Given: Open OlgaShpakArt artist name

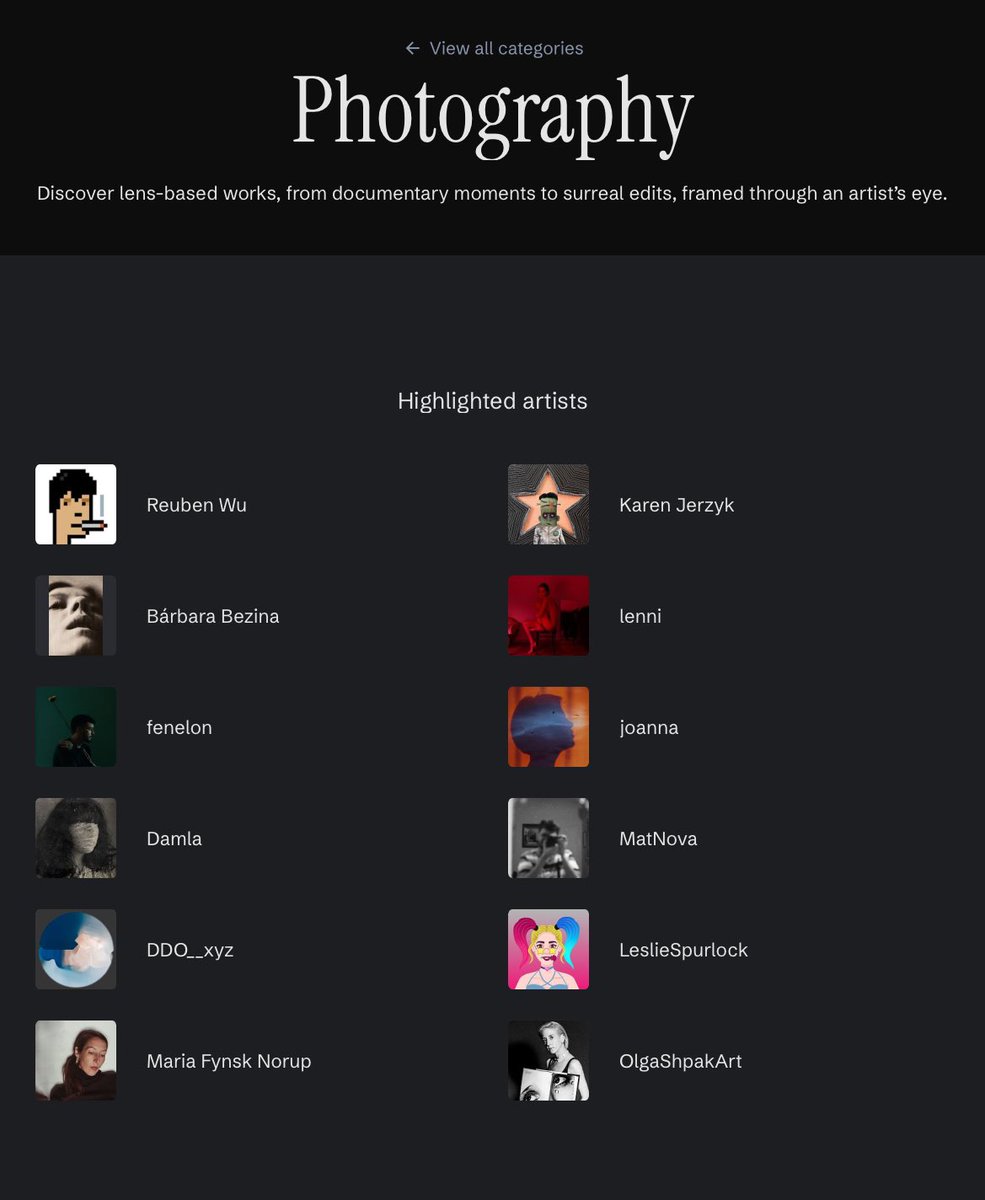Looking at the screenshot, I should point(681,1061).
